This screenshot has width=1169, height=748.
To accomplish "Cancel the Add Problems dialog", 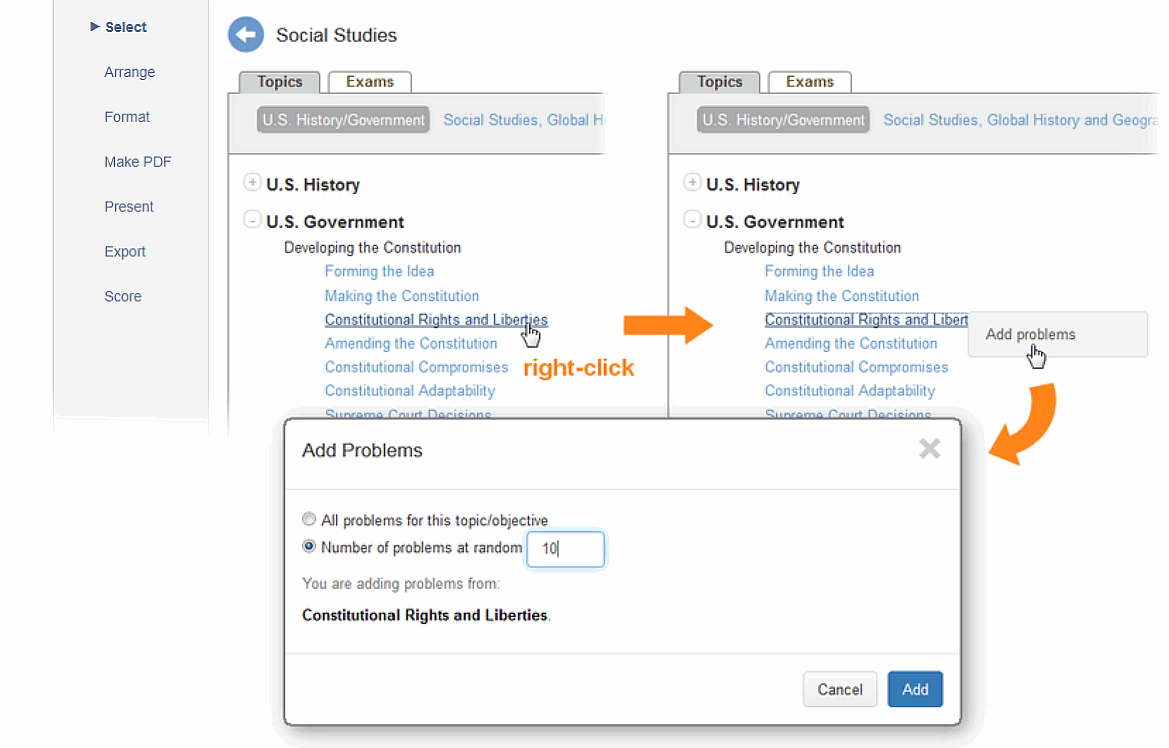I will [839, 689].
